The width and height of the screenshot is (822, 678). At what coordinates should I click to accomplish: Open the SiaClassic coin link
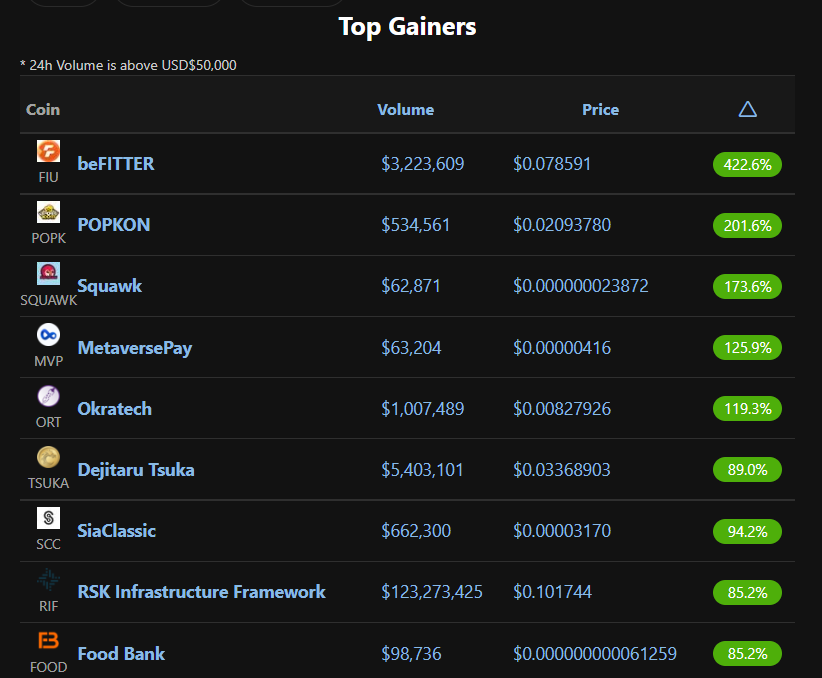tap(116, 531)
